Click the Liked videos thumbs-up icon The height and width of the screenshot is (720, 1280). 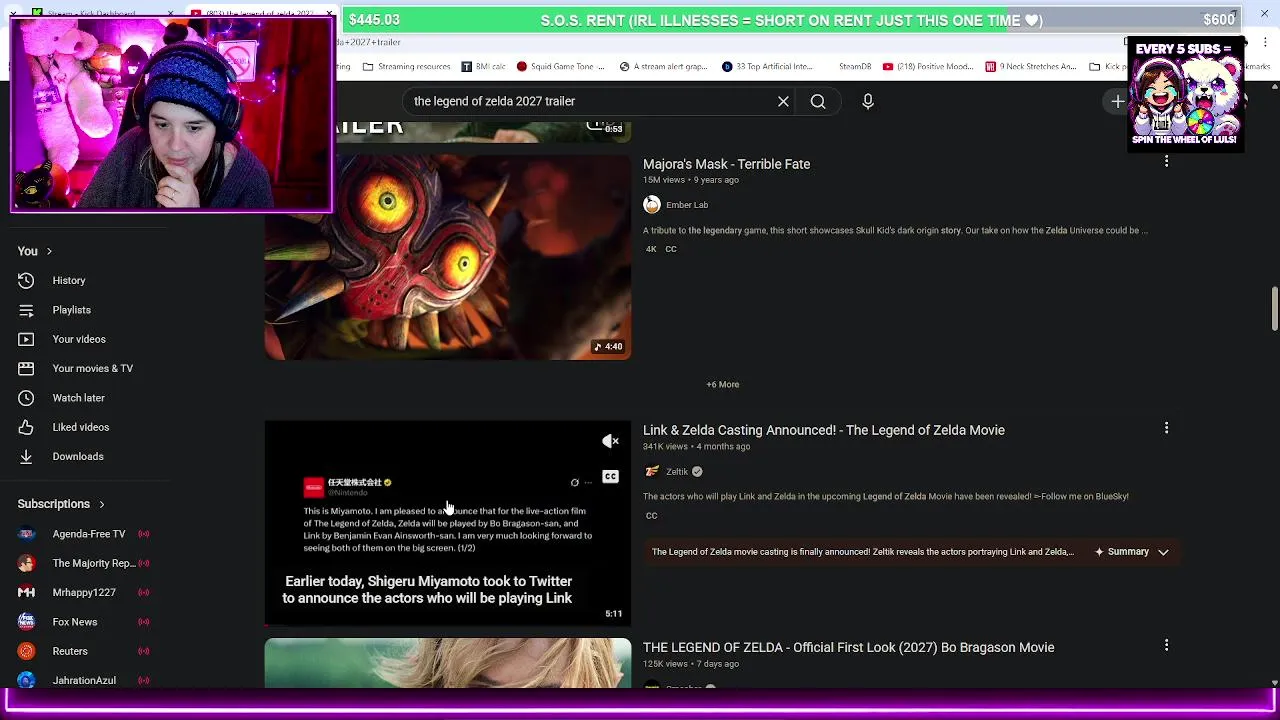pyautogui.click(x=26, y=427)
